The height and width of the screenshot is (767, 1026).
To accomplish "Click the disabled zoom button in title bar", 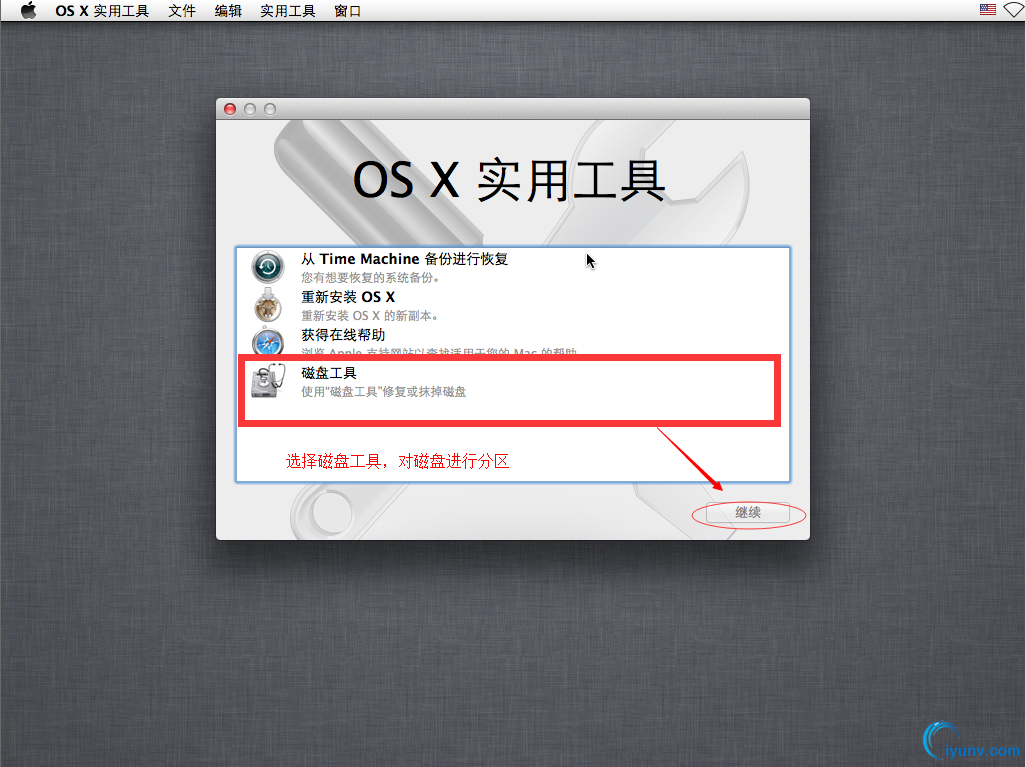I will point(270,109).
